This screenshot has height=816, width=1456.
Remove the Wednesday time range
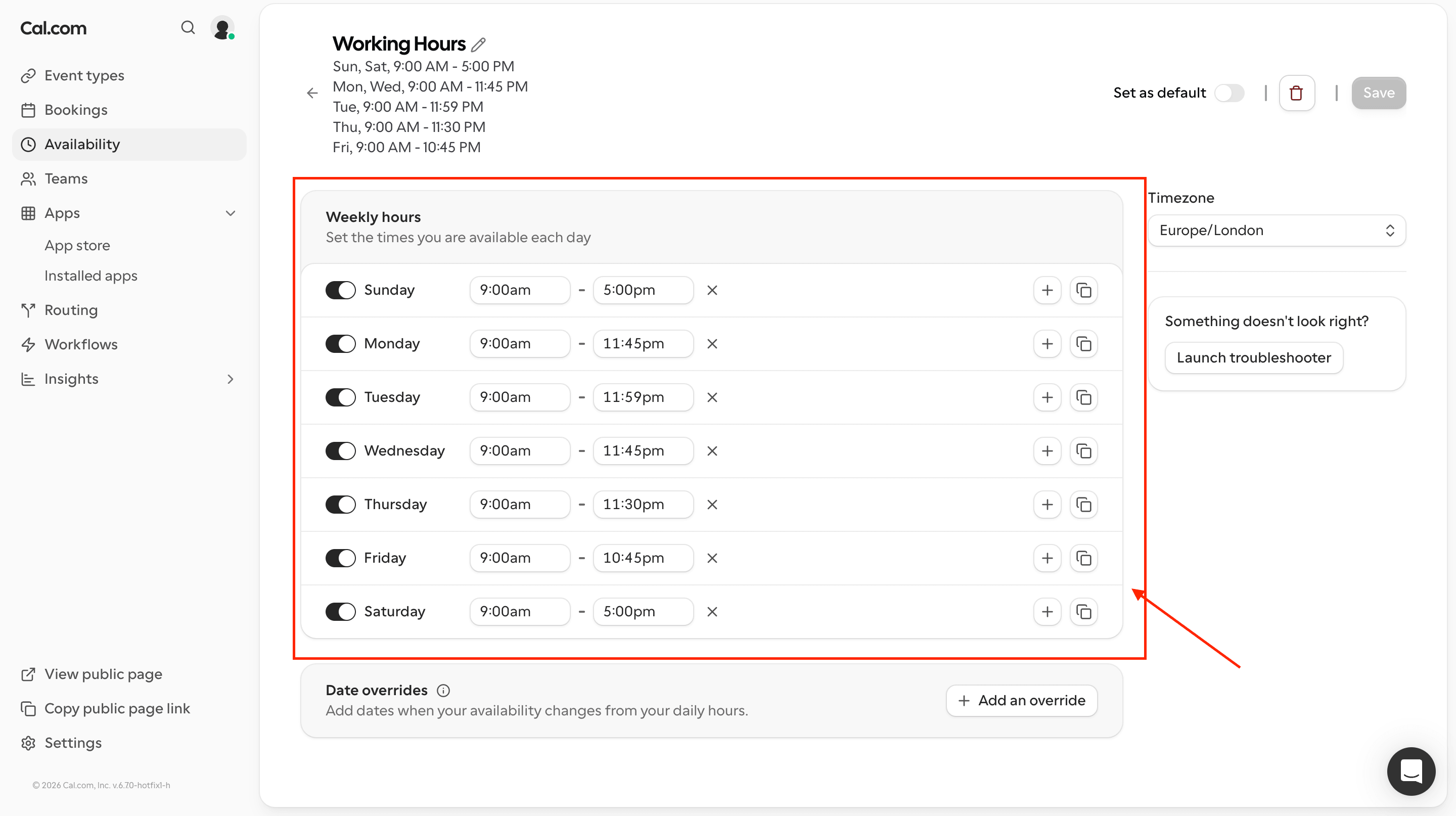(712, 451)
